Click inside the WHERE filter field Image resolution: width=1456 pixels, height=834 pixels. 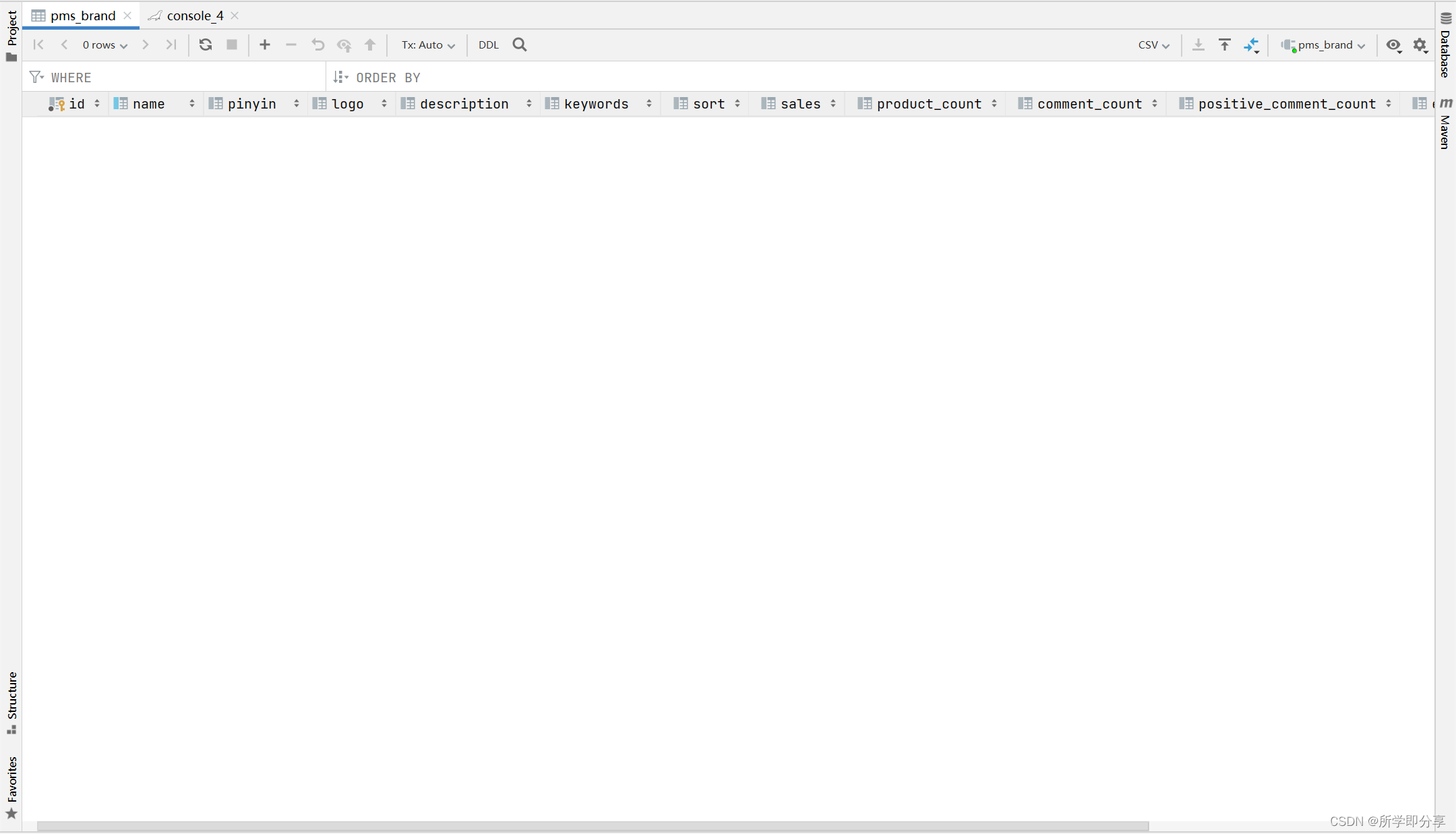(169, 77)
